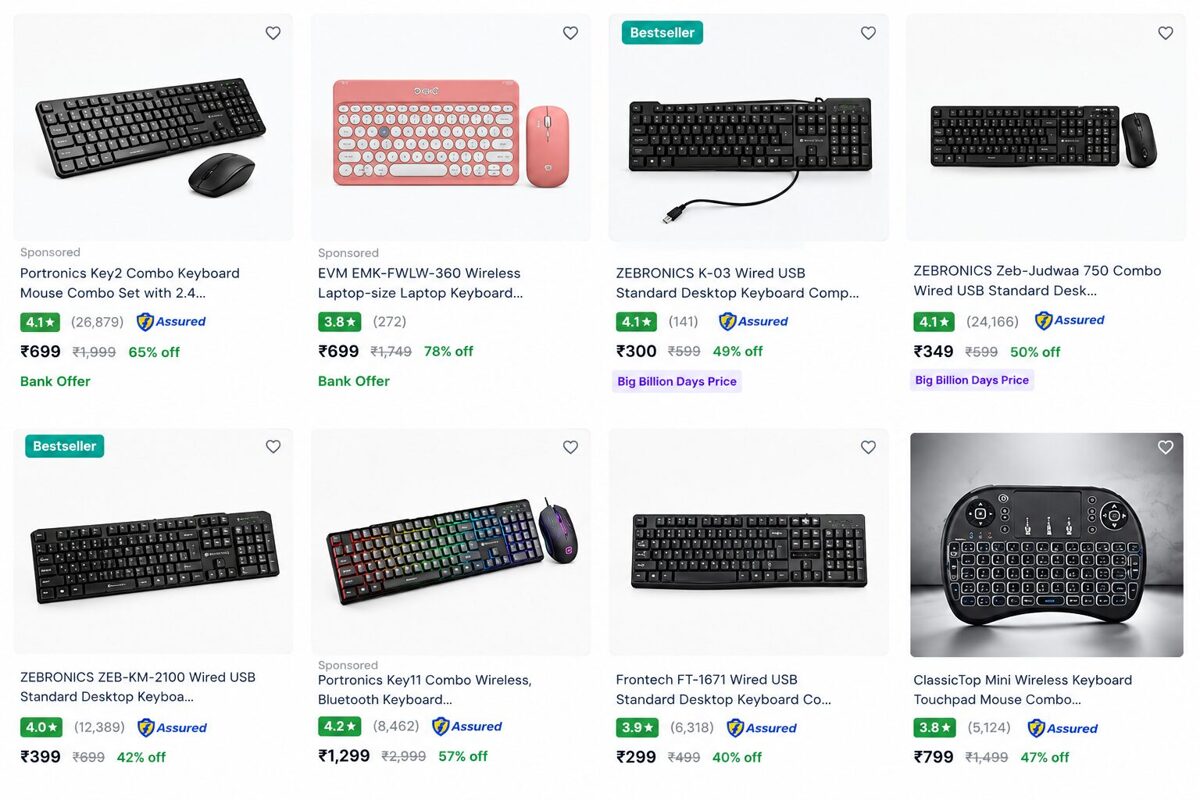Favorite the ZEBRONICS ZEB-KM-2100 with heart

click(273, 447)
